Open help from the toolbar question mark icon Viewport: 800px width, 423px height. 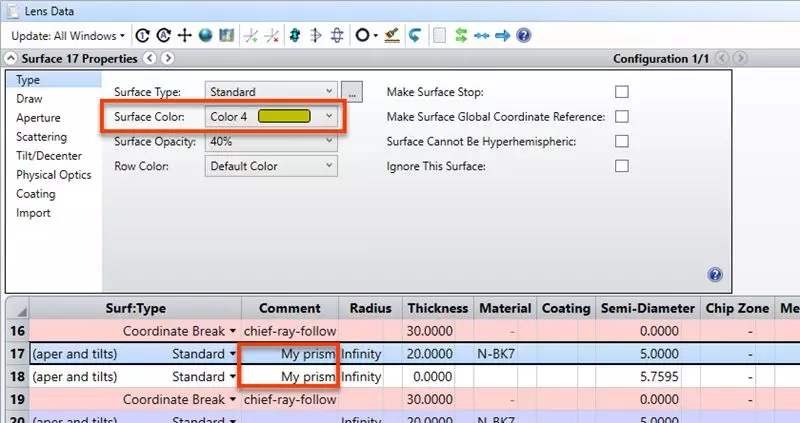tap(523, 35)
